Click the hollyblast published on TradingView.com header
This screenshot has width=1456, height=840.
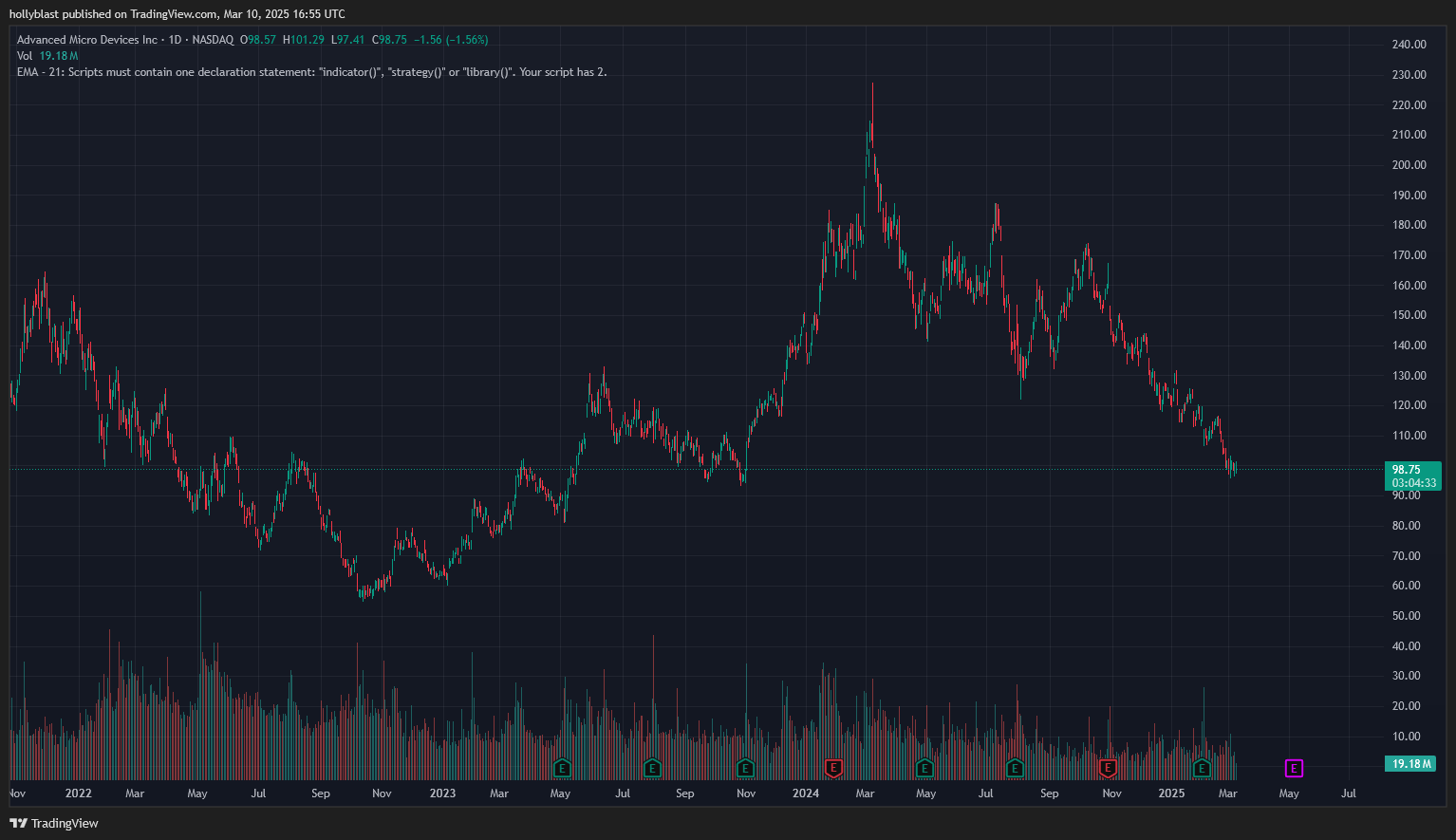[177, 14]
